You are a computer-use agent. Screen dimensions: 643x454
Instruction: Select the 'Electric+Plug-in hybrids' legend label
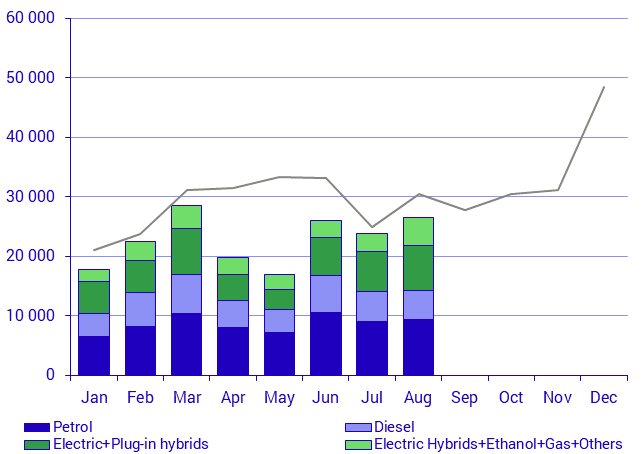coord(131,444)
